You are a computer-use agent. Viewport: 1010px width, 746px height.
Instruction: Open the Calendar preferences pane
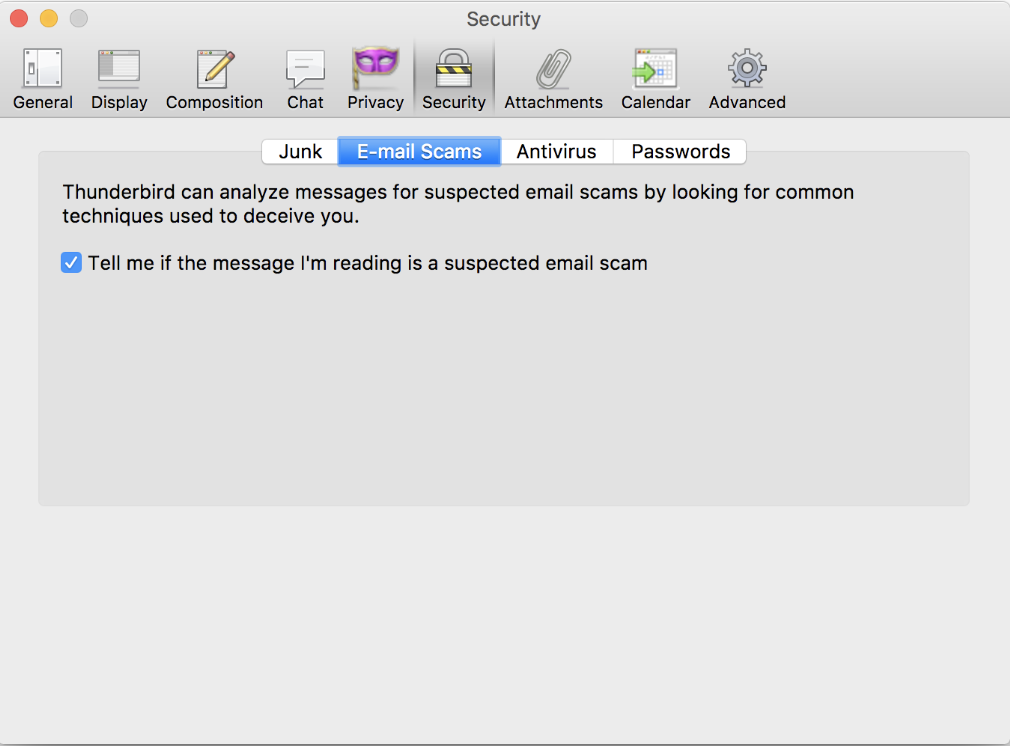[x=655, y=78]
